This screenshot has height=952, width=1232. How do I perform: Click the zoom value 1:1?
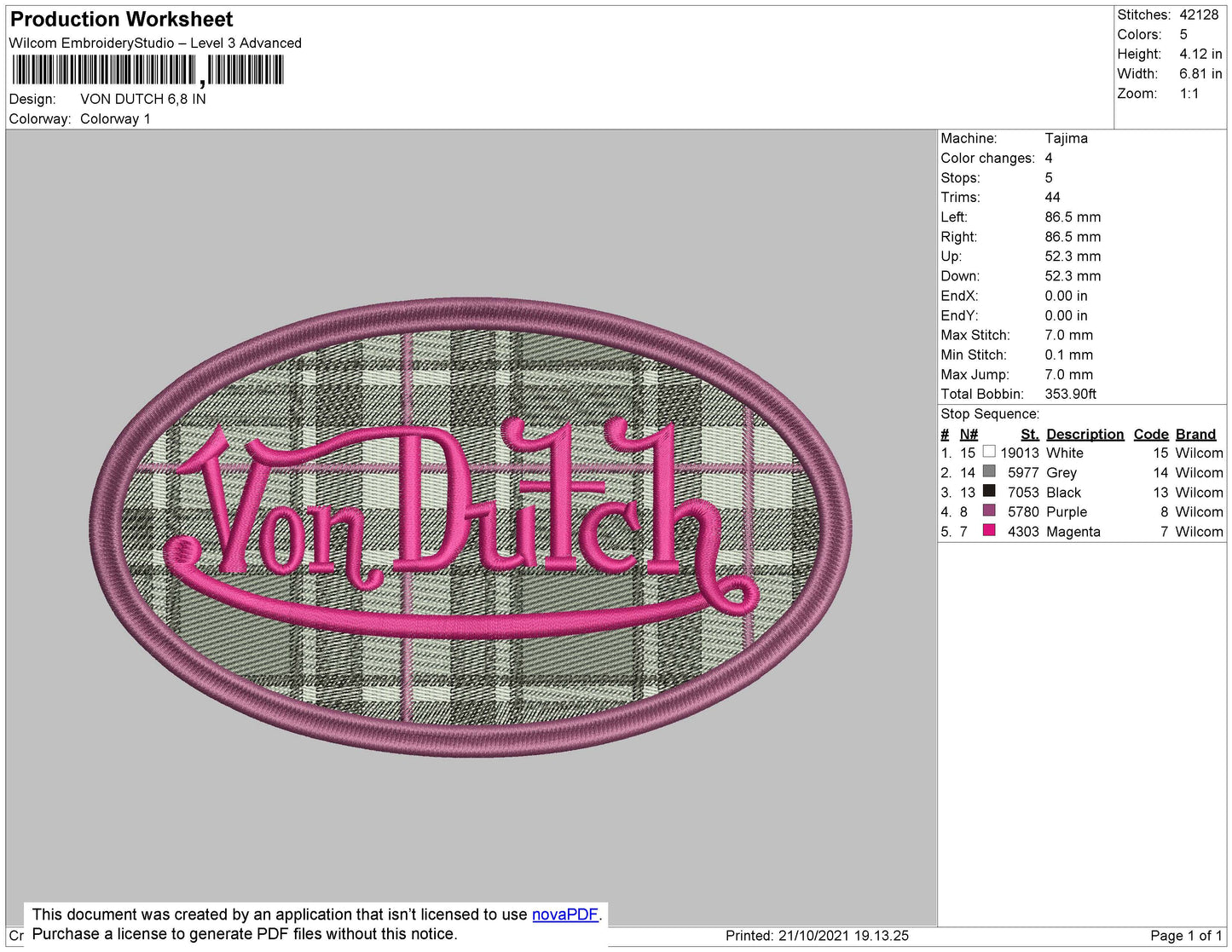[x=1189, y=94]
